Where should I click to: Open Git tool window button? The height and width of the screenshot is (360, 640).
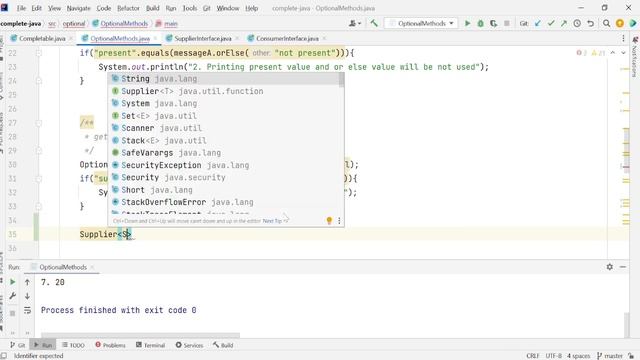[18, 345]
